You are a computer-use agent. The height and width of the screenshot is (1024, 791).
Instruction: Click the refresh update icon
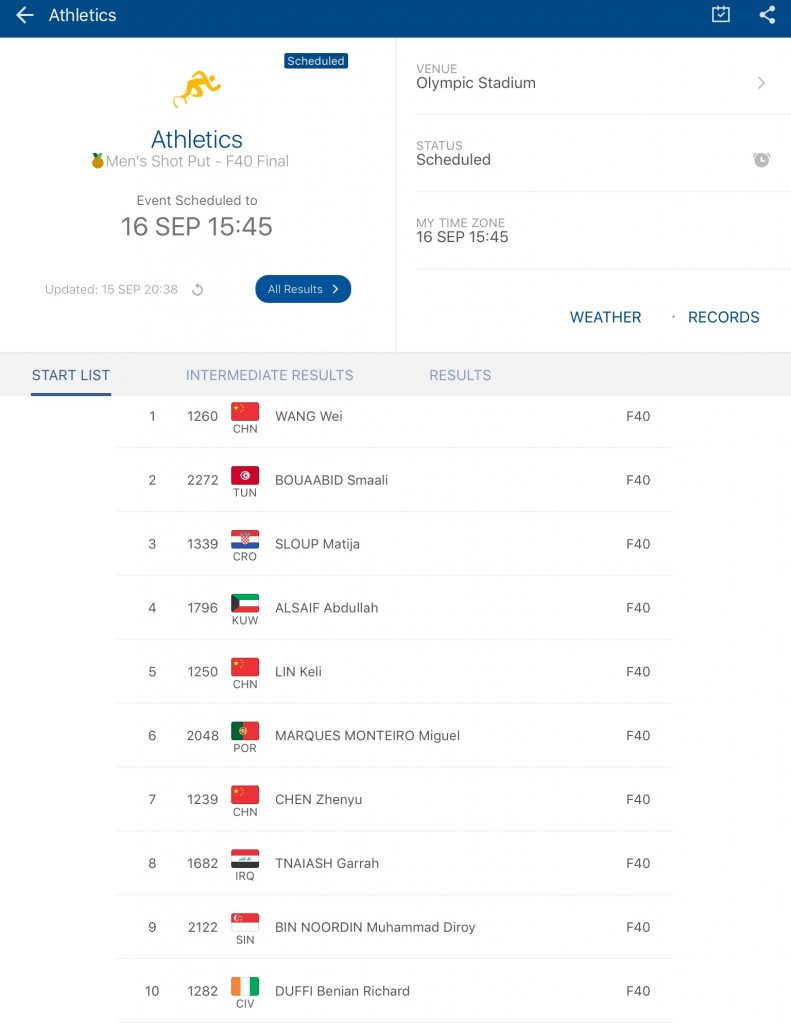(x=198, y=290)
